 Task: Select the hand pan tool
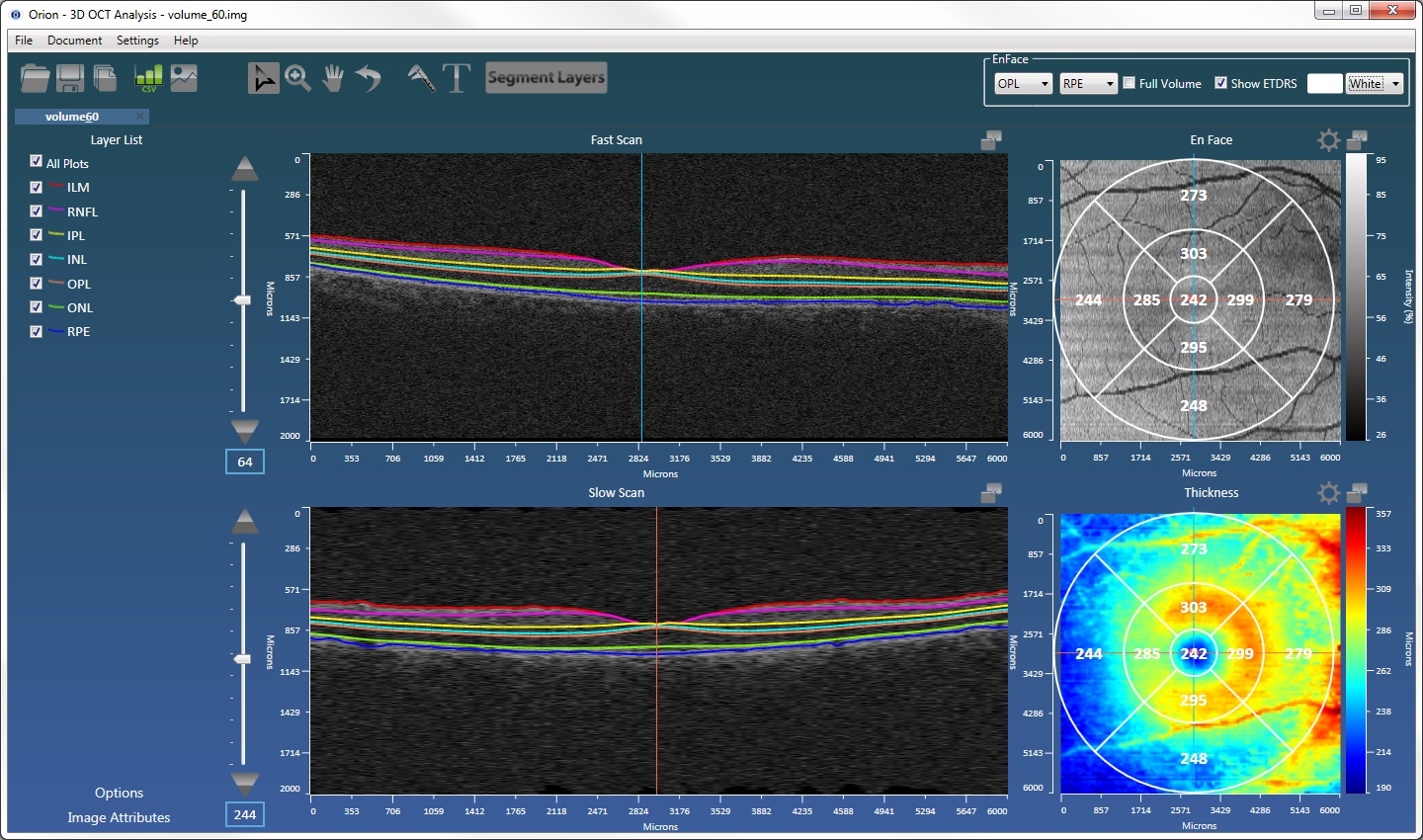point(333,78)
